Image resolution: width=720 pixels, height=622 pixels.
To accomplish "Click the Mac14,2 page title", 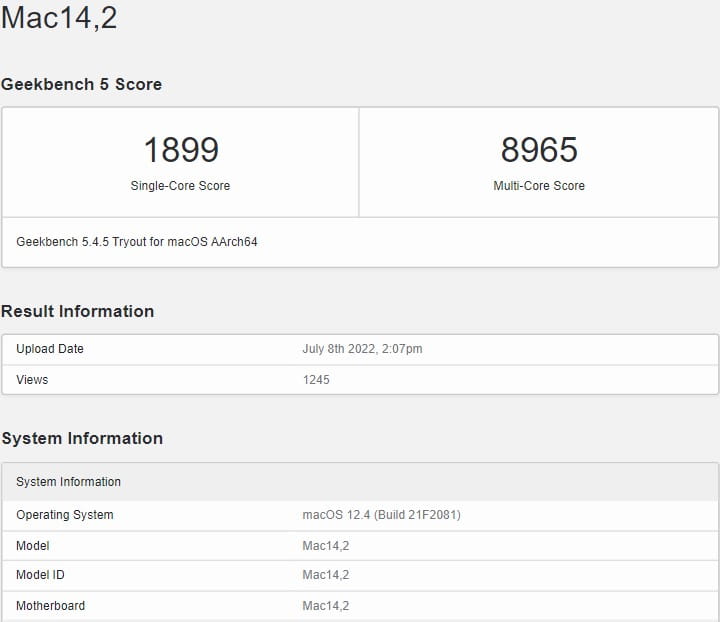I will point(59,18).
